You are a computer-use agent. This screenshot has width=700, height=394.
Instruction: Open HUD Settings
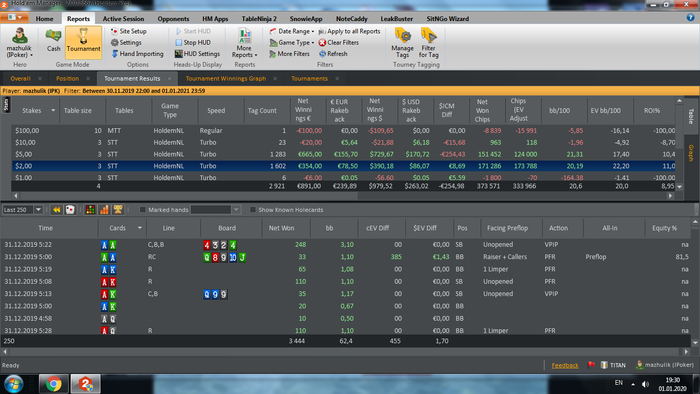click(x=197, y=54)
